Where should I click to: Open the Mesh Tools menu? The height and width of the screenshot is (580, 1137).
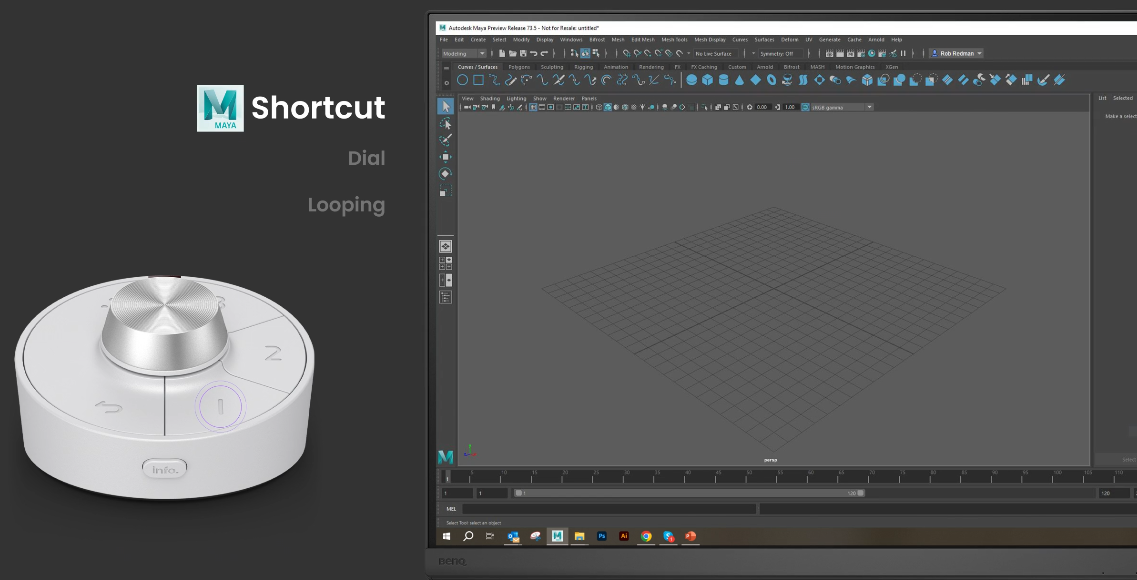[674, 40]
